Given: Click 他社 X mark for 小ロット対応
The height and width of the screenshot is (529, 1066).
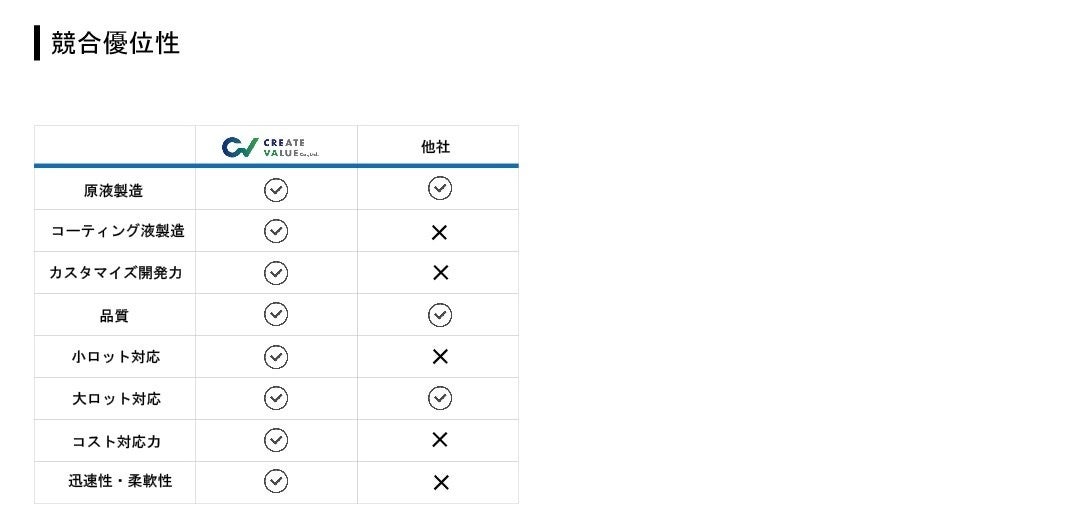Looking at the screenshot, I should pyautogui.click(x=439, y=357).
